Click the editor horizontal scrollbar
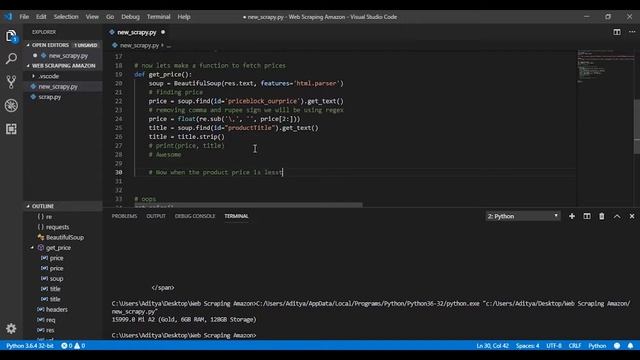Screen dimensions: 640x360 [x=248, y=204]
